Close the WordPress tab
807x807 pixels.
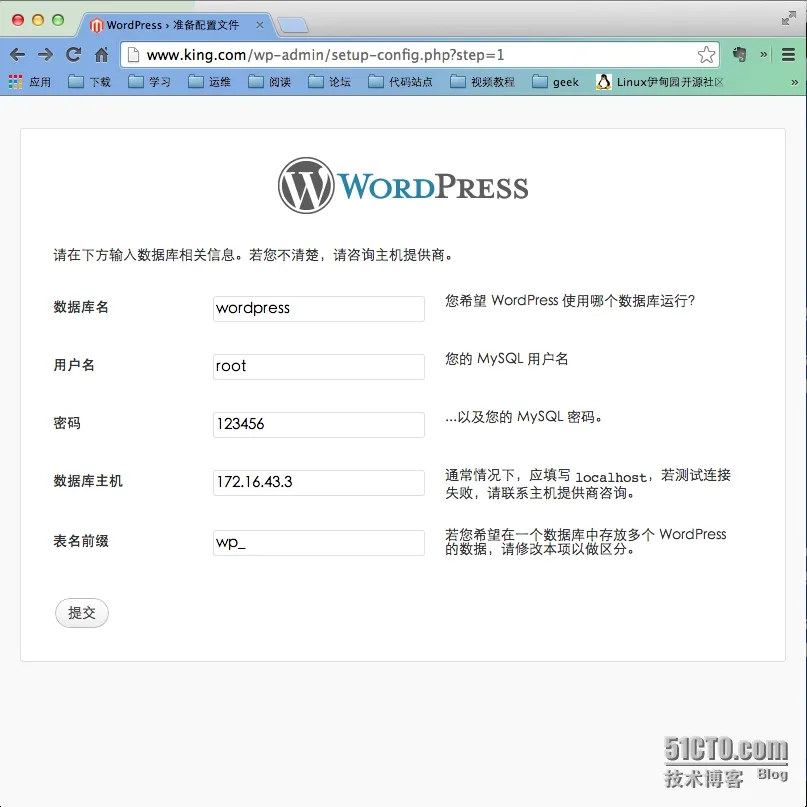260,25
